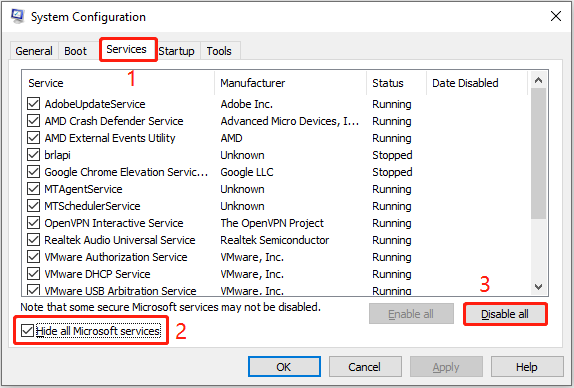
Task: Click the Date Disabled column header
Action: [477, 83]
